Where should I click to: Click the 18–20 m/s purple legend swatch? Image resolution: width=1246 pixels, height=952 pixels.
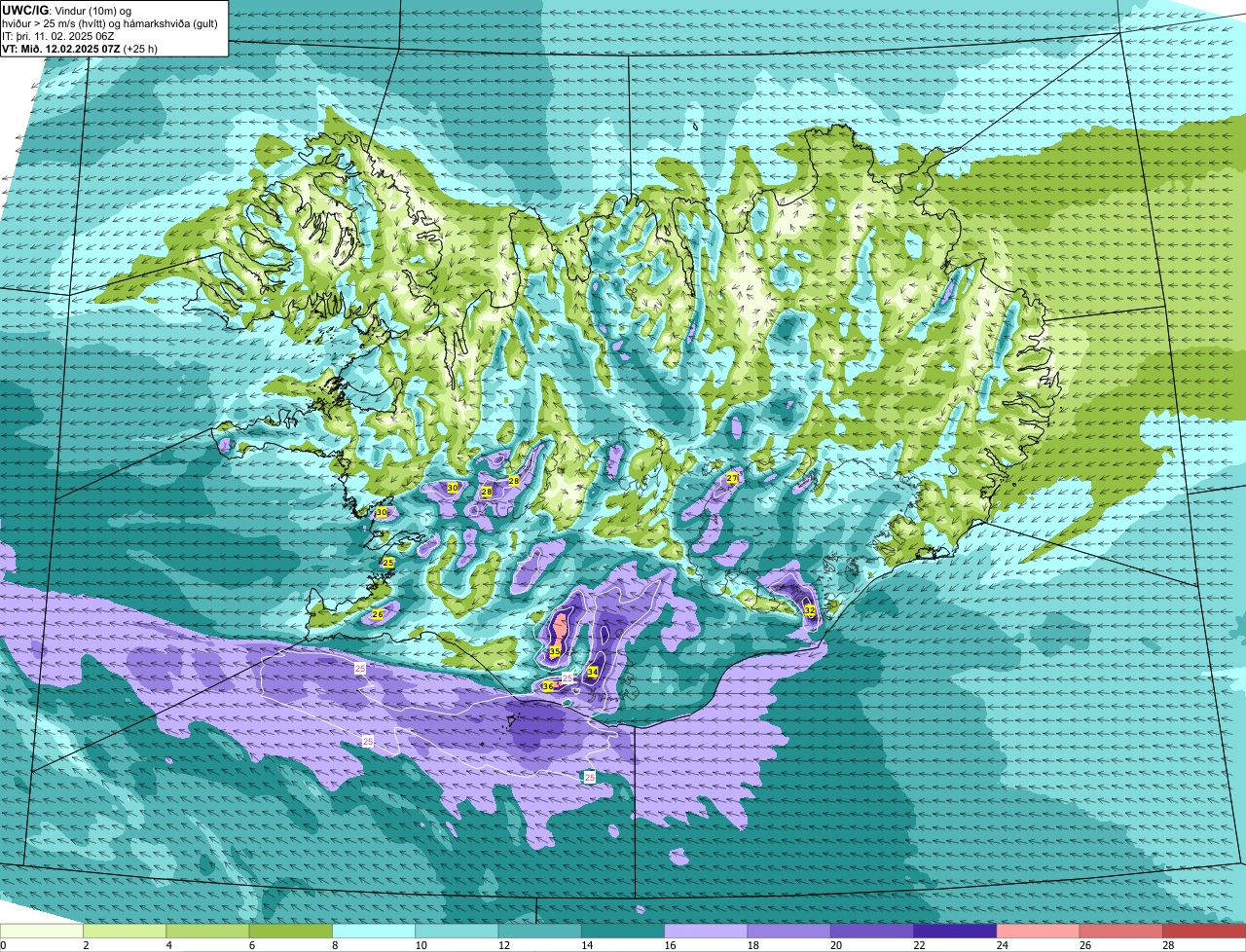click(789, 931)
